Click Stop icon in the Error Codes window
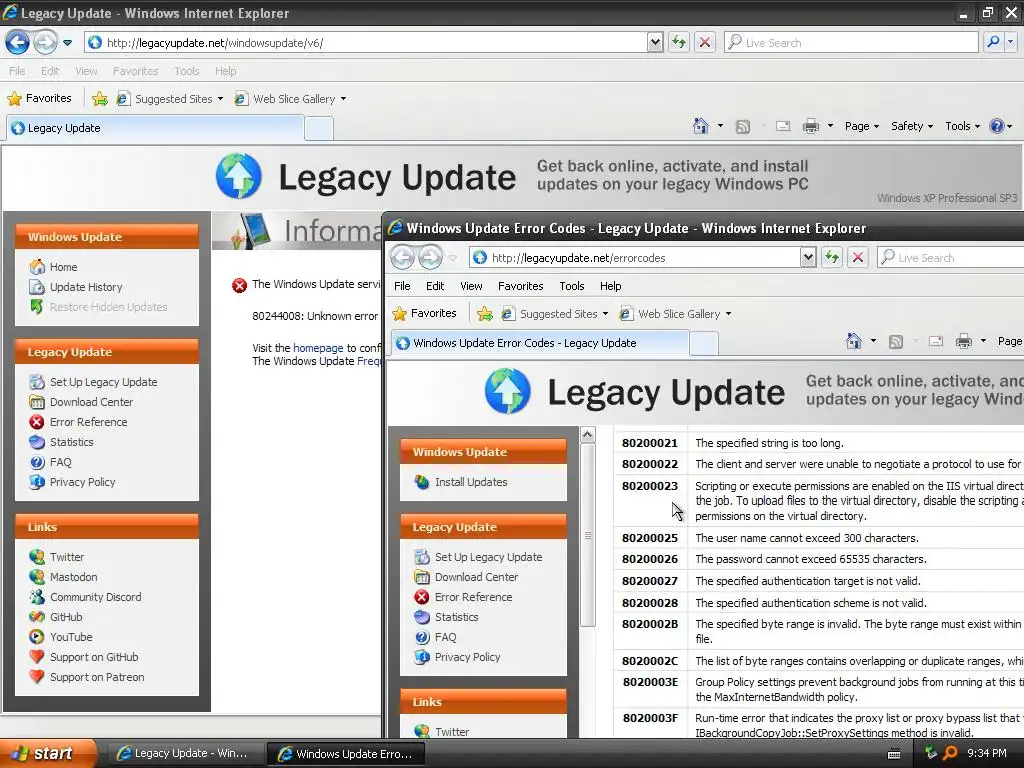1024x768 pixels. click(x=858, y=257)
